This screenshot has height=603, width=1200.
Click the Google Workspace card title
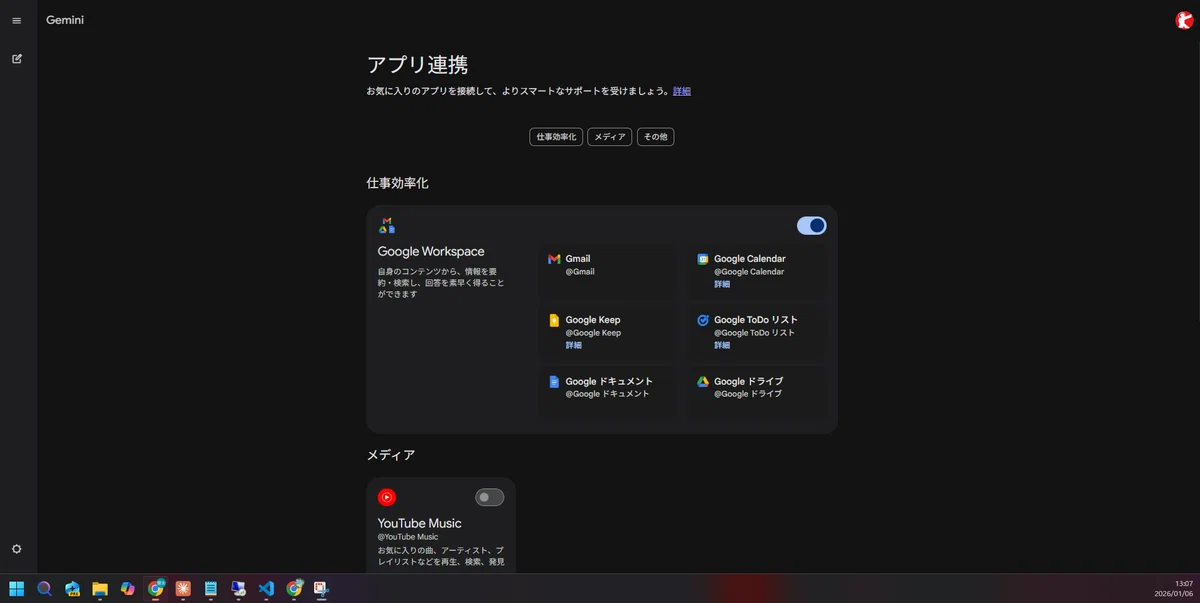431,252
